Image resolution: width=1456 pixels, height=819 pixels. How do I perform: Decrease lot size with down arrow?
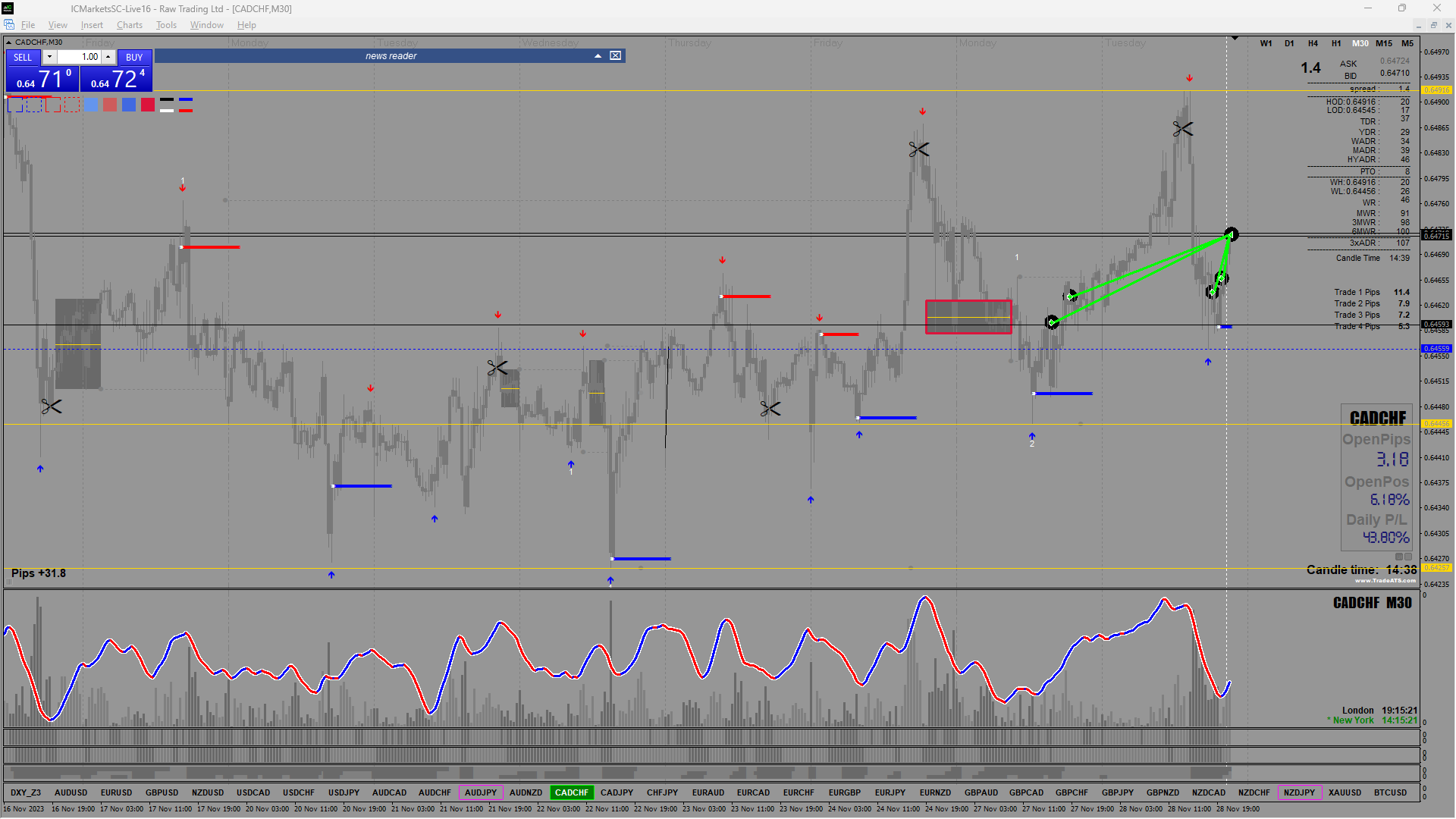tap(49, 57)
